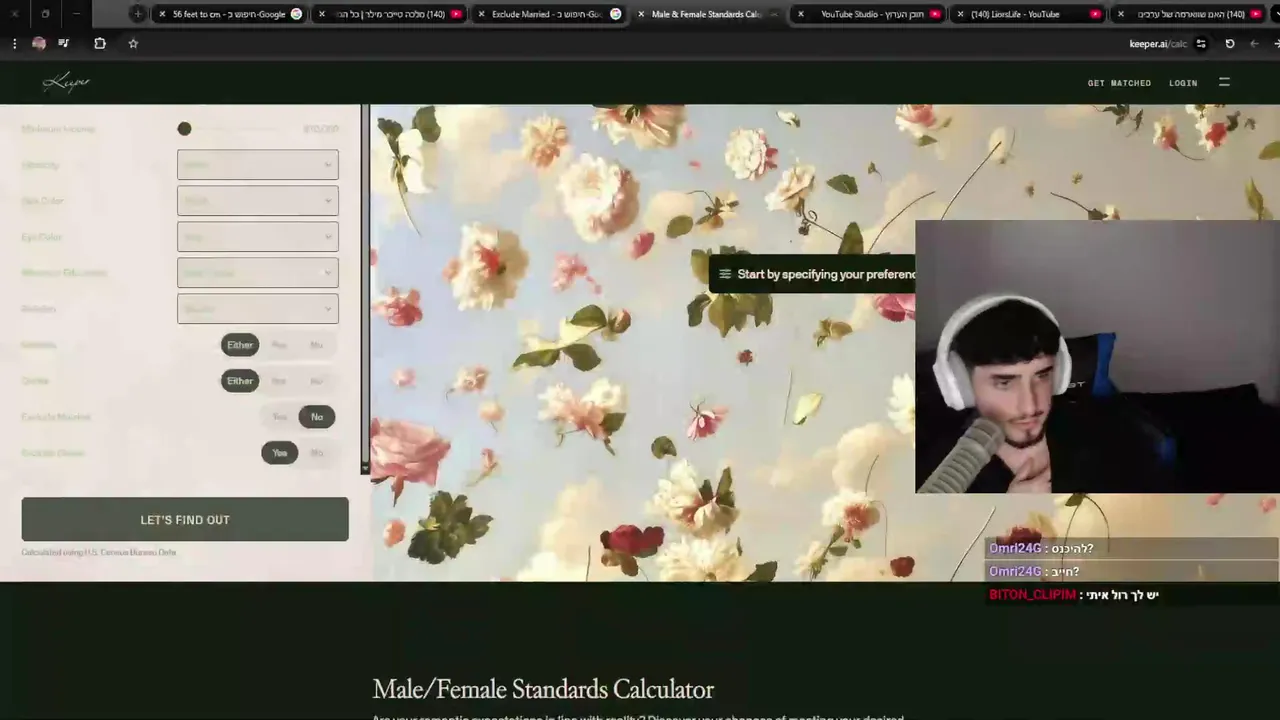Open the Keeper hamburger menu
The image size is (1280, 720).
click(1224, 82)
